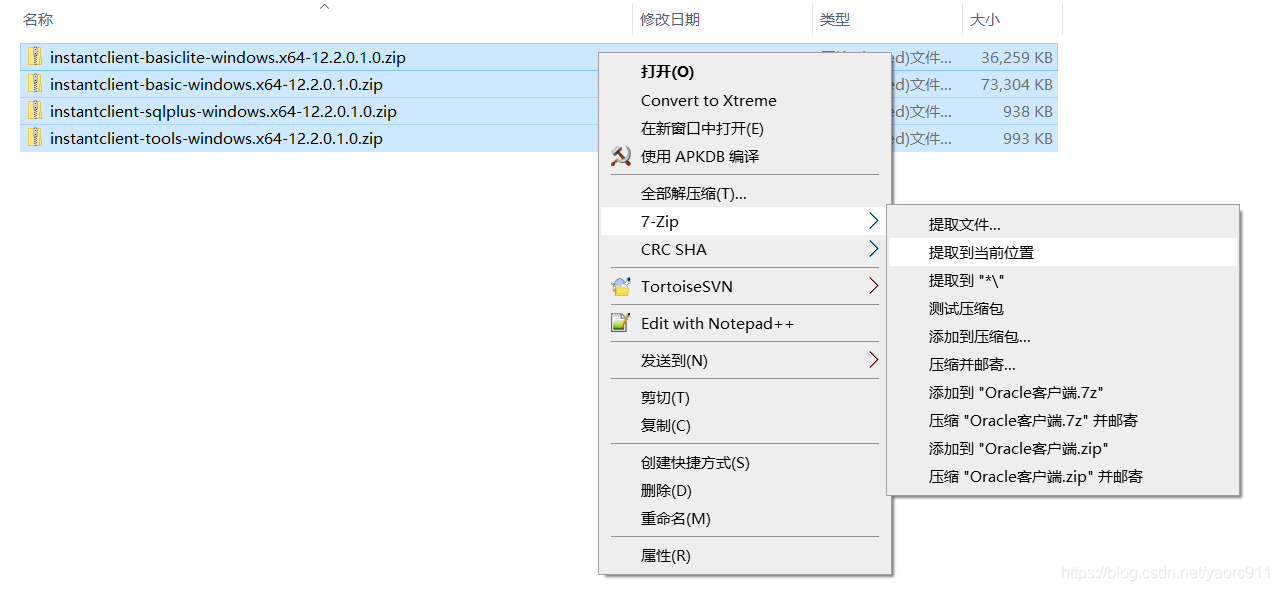This screenshot has height=591, width=1279.
Task: Click the TortoiseSVN icon in menu
Action: (x=621, y=287)
